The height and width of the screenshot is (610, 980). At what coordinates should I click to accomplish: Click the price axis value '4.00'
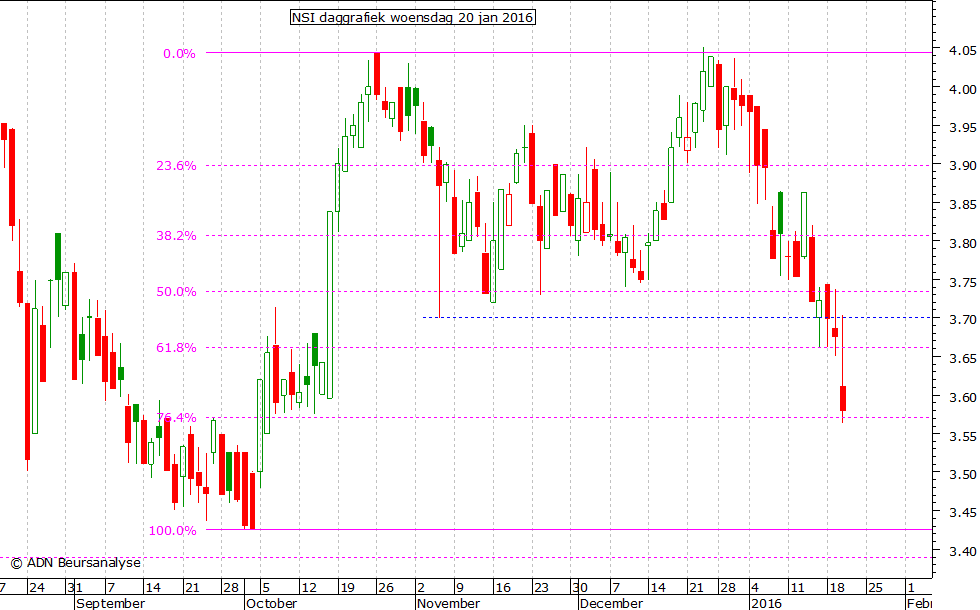point(962,89)
